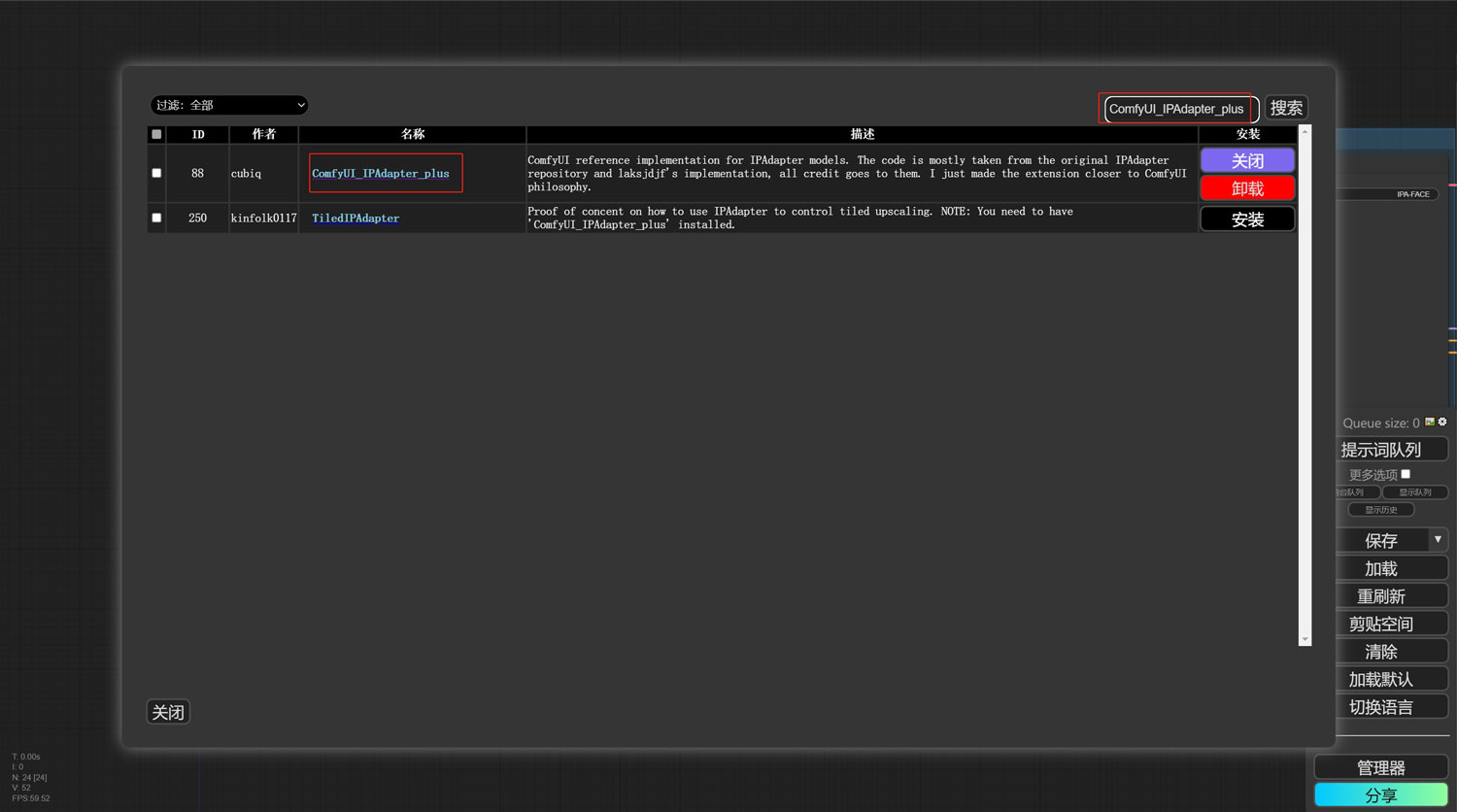Open the 剪贴空间 clipspace button
The width and height of the screenshot is (1457, 812).
[1381, 624]
